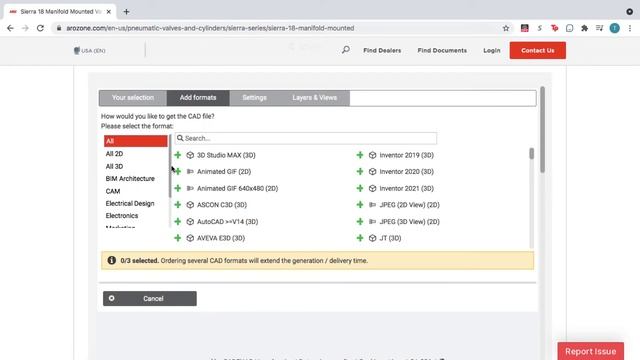
Task: Add JPEG (2D View) with plus icon
Action: 360,204
